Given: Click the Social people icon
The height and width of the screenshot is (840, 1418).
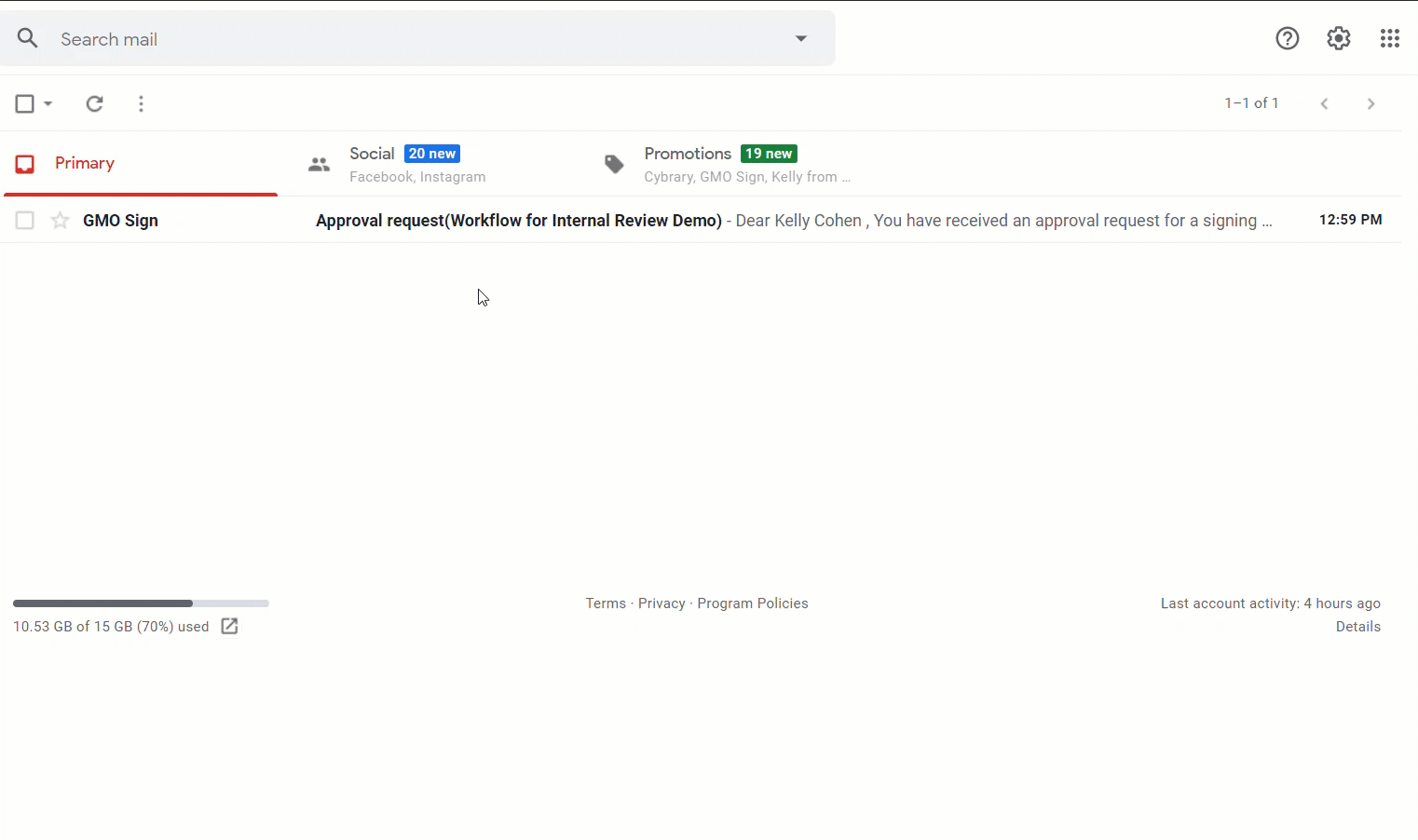Looking at the screenshot, I should [319, 165].
